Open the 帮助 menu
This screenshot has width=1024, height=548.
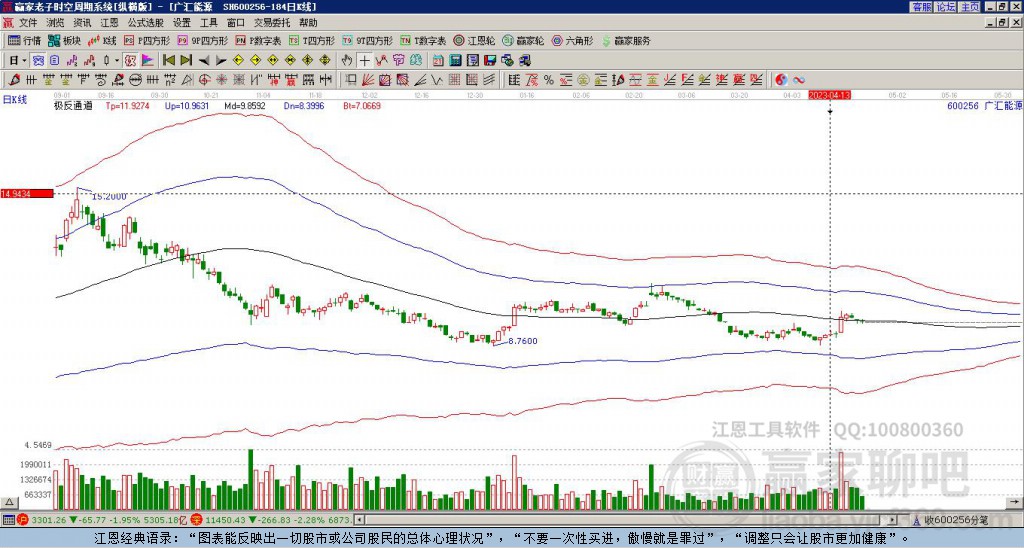308,23
